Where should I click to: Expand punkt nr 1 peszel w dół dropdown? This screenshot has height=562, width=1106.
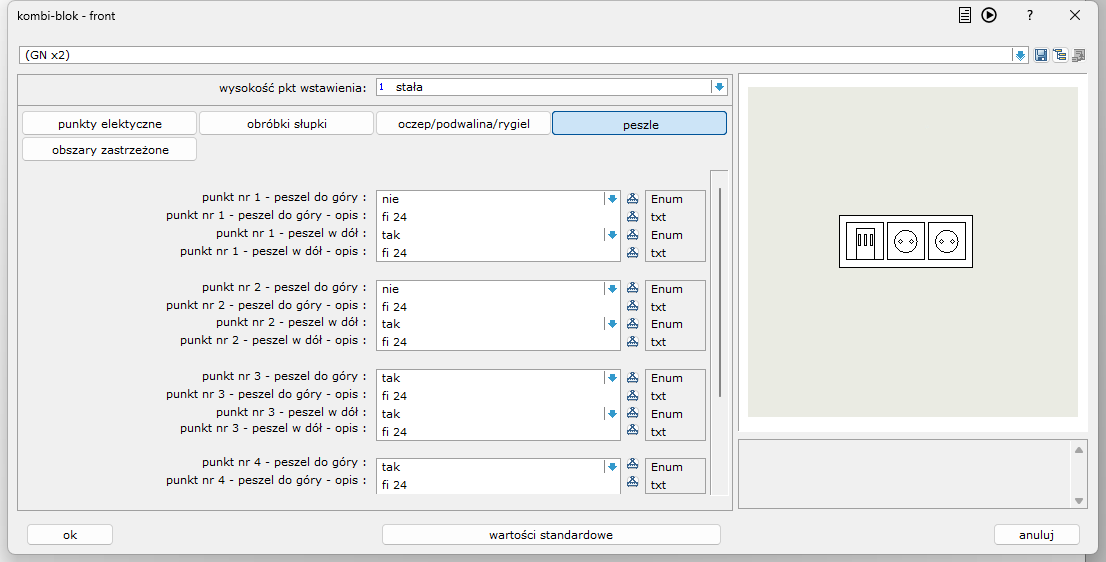612,235
